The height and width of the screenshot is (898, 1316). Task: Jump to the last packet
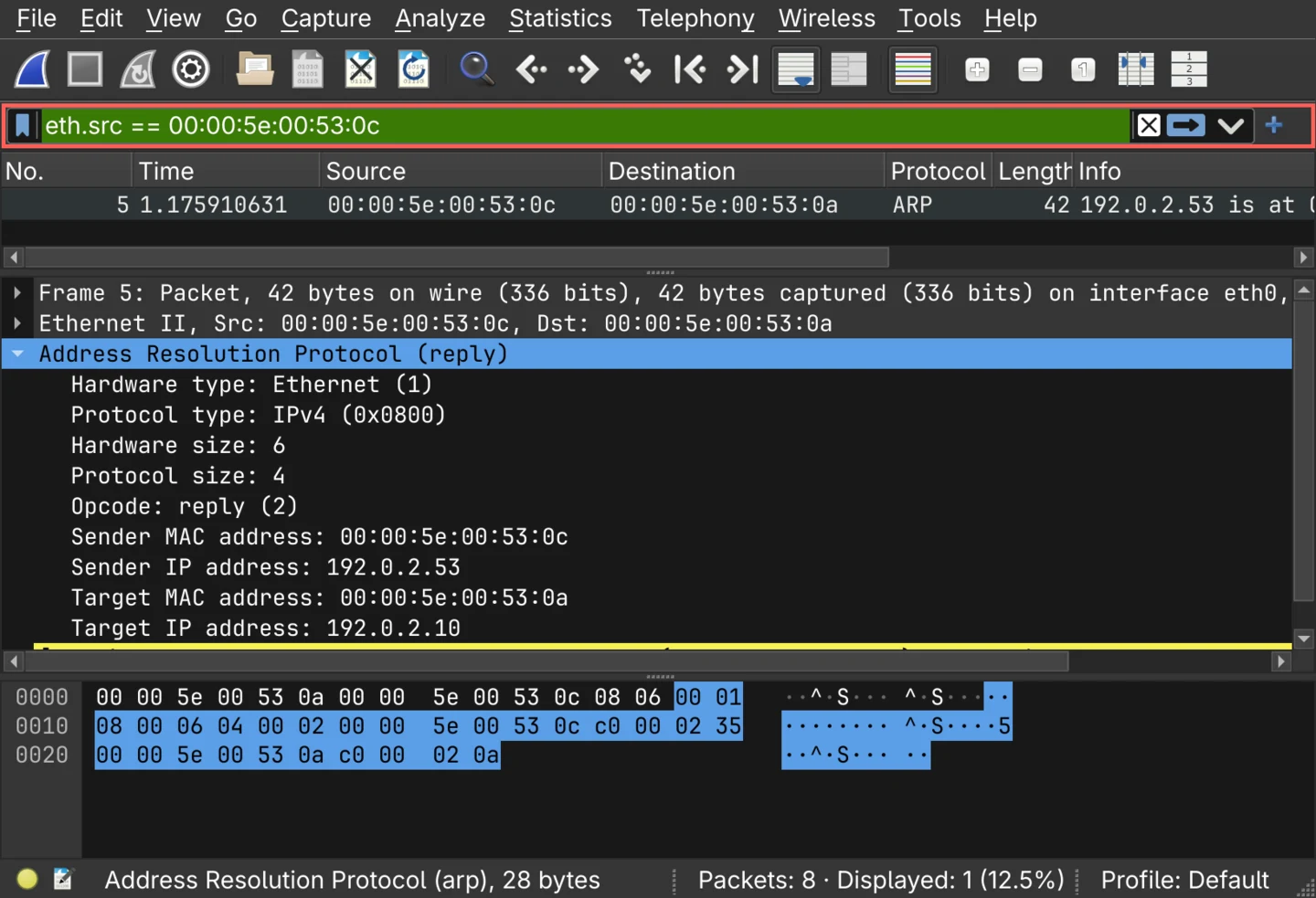click(743, 69)
